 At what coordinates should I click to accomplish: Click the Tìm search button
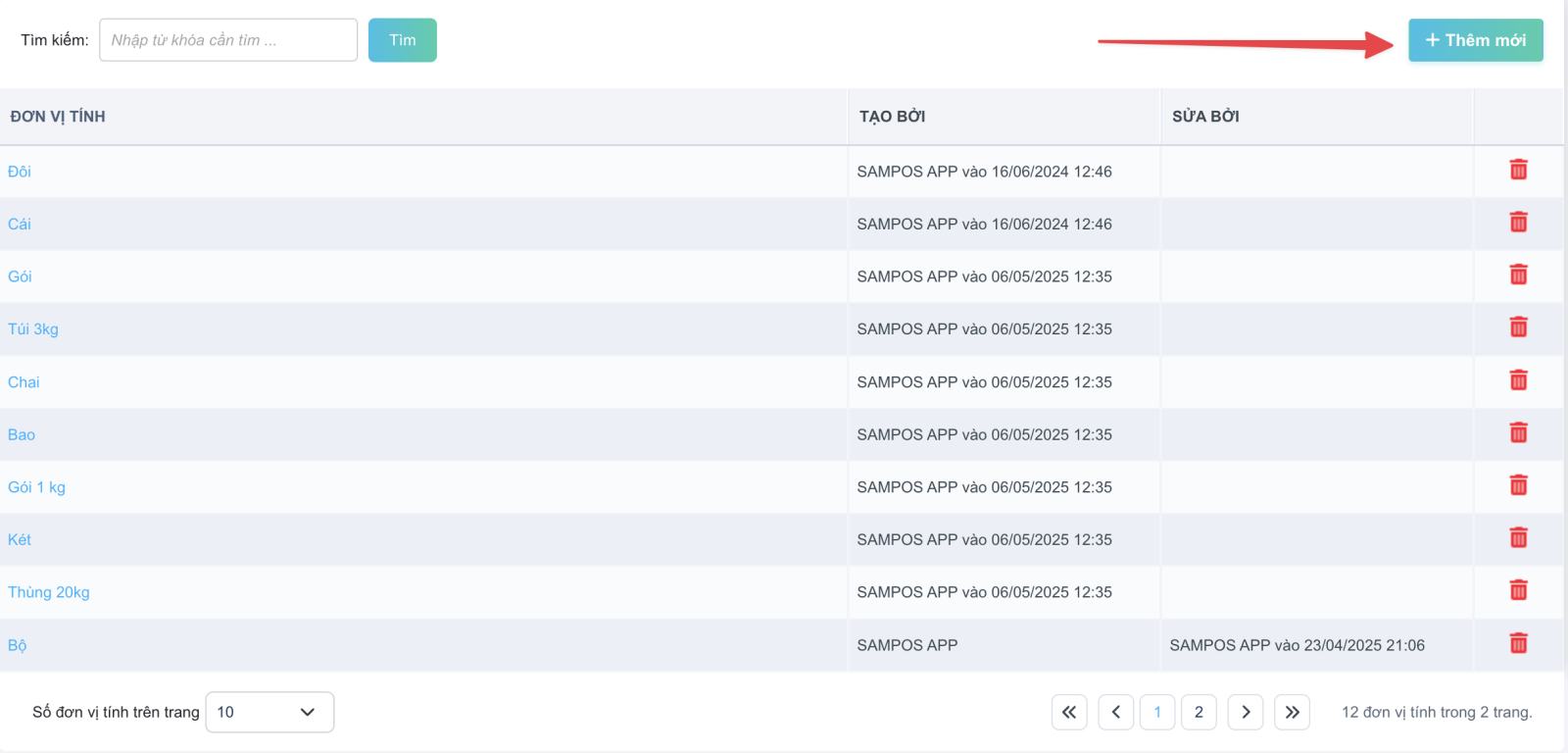[x=403, y=40]
